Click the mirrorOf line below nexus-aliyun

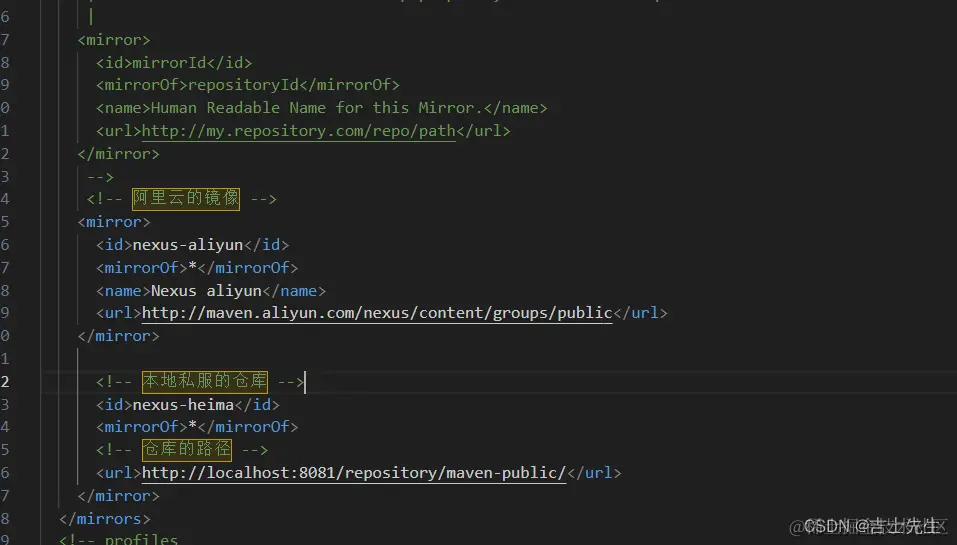click(x=197, y=268)
